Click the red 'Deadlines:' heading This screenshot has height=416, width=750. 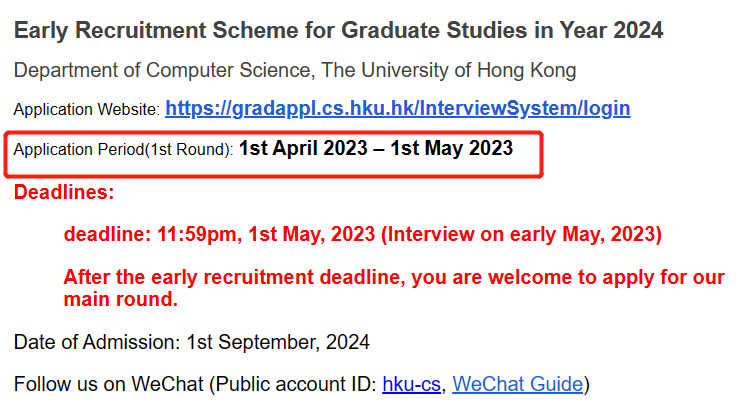(64, 191)
